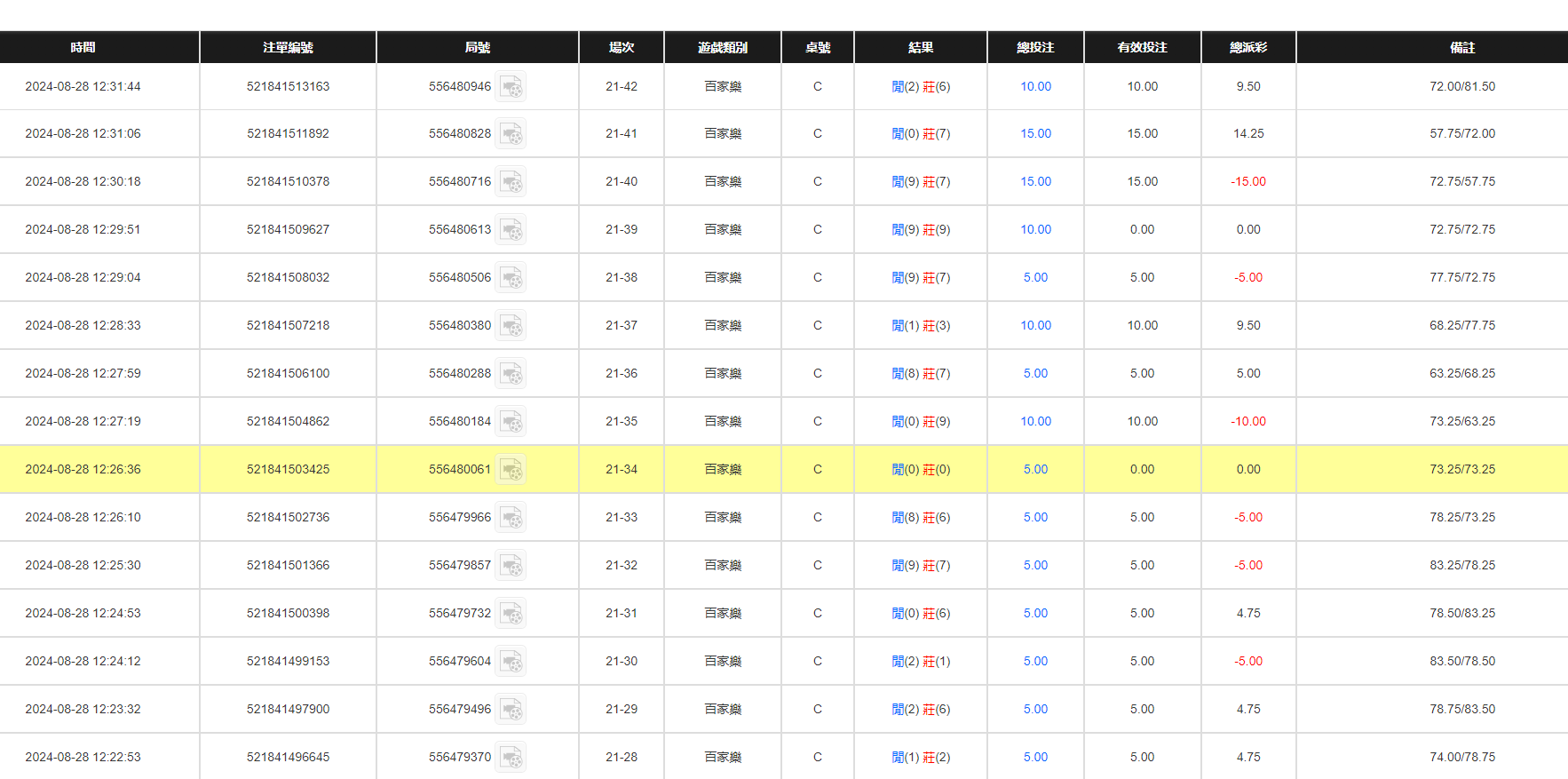This screenshot has width=1568, height=779.
Task: Click the replay icon for round 556479857
Action: click(511, 566)
